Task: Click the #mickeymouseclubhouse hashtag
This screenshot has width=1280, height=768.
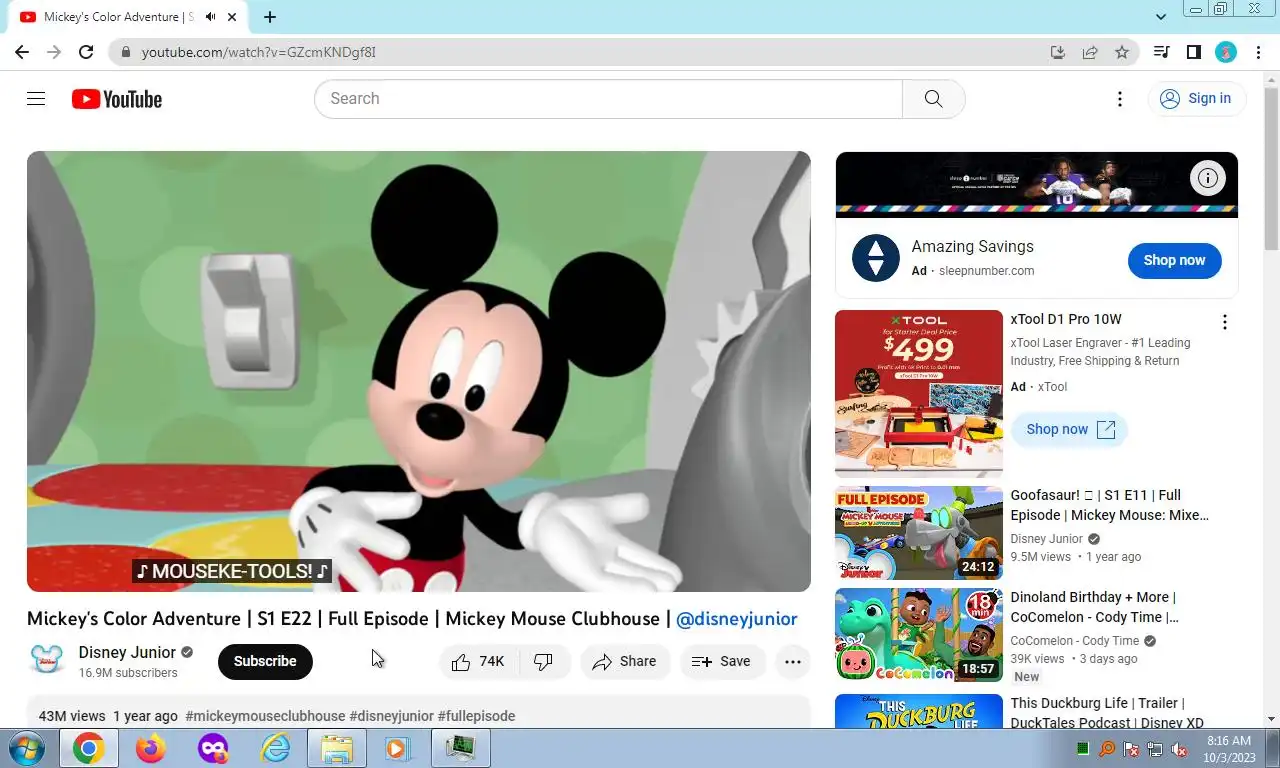Action: tap(265, 716)
